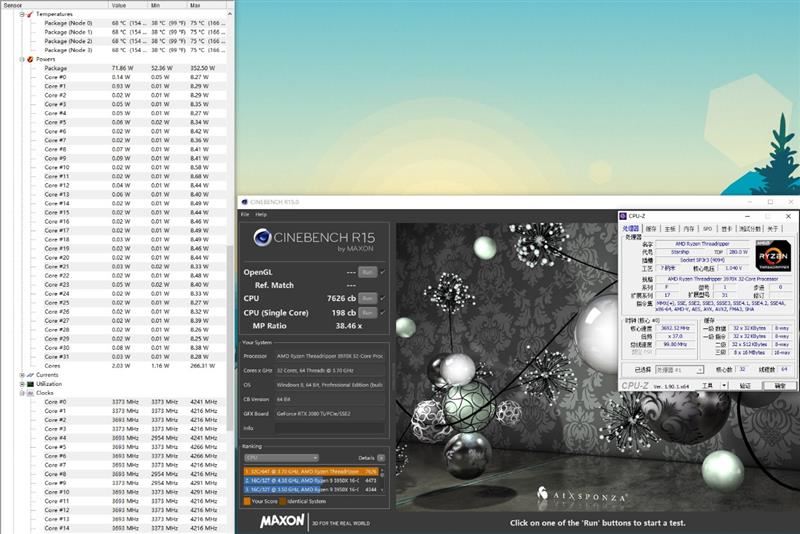Toggle the CPU (Single Core) test checkbox
The width and height of the screenshot is (800, 534).
pos(383,313)
